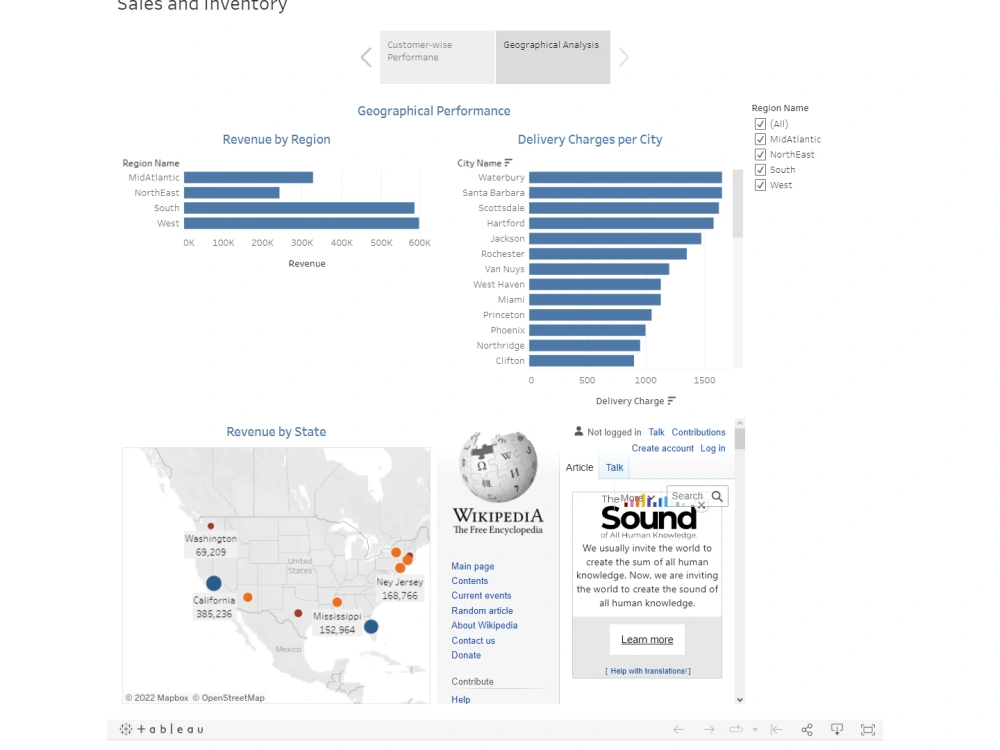Image resolution: width=1000 pixels, height=750 pixels.
Task: Click the Wikipedia search magnifier icon
Action: point(719,495)
